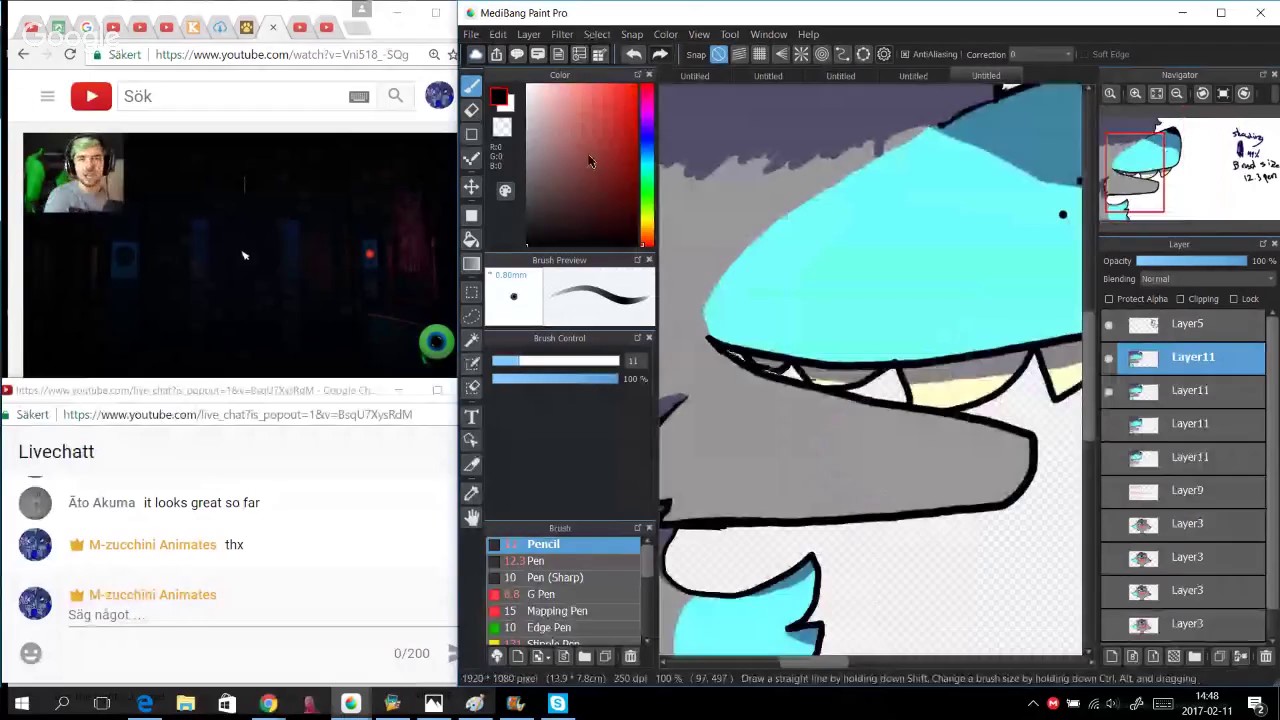Viewport: 1280px width, 720px height.
Task: Zoom out using Navigator minus magnifier
Action: coord(1177,93)
